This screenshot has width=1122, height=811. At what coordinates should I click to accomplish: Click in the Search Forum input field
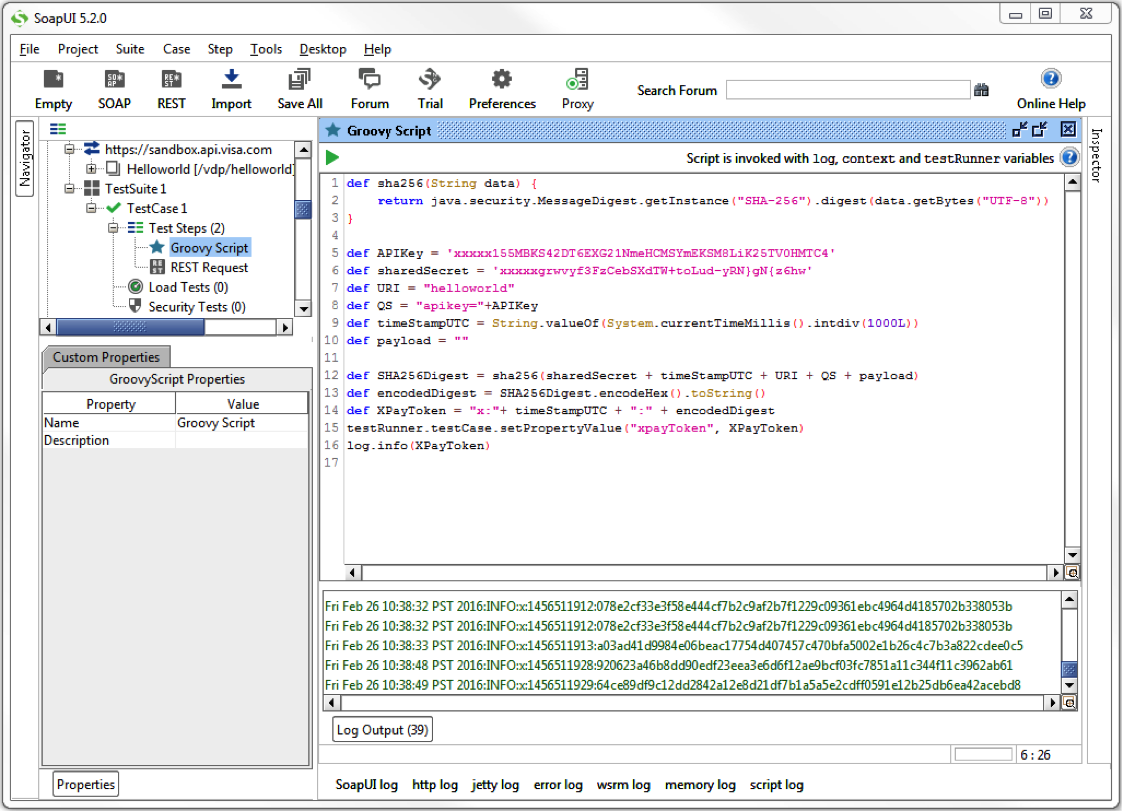click(x=847, y=90)
